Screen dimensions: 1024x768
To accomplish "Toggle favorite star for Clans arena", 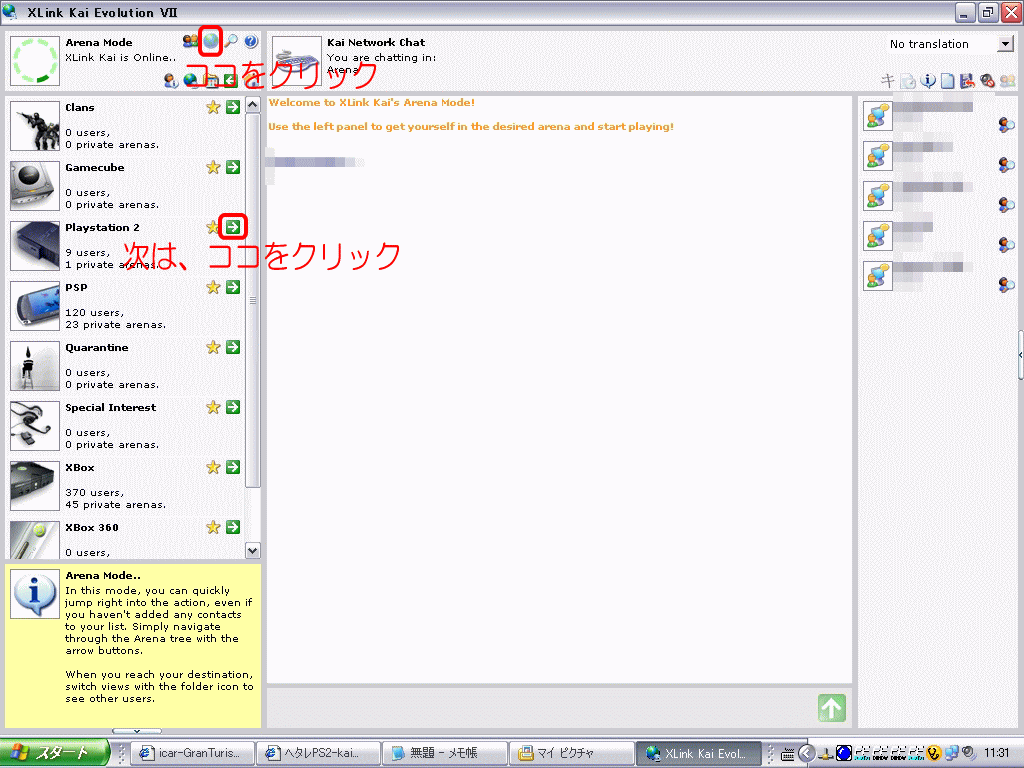I will [x=213, y=107].
